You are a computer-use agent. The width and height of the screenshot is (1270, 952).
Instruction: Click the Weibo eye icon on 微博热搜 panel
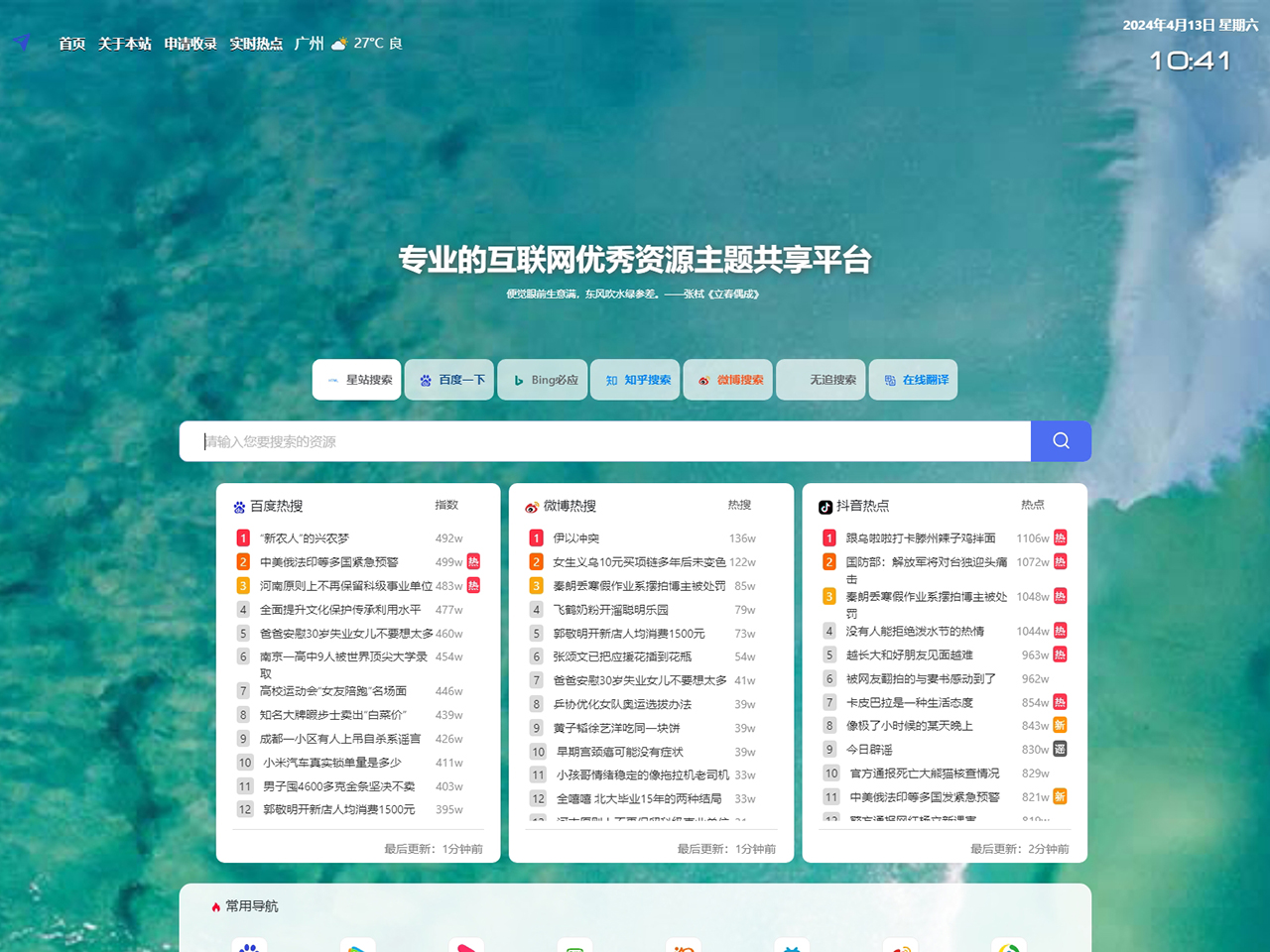tap(529, 506)
